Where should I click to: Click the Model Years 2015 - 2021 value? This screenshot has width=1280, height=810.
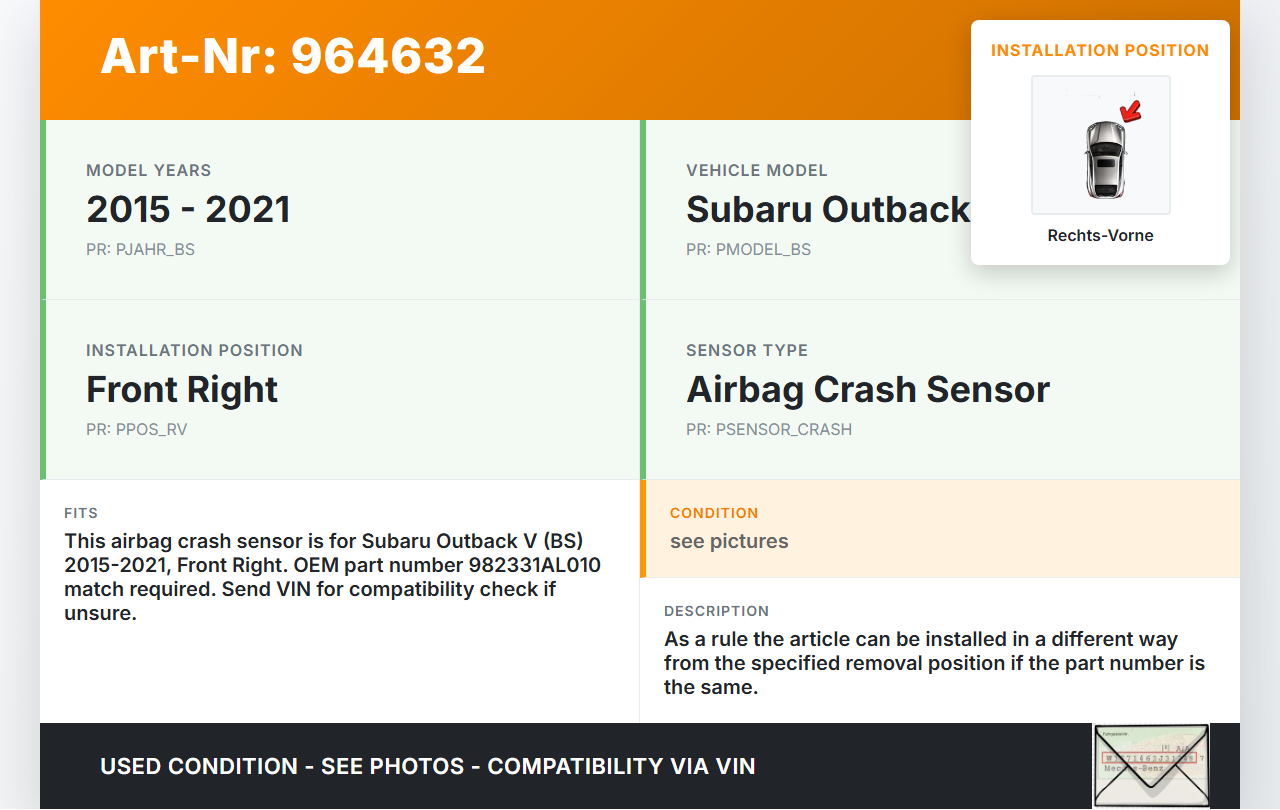point(188,209)
